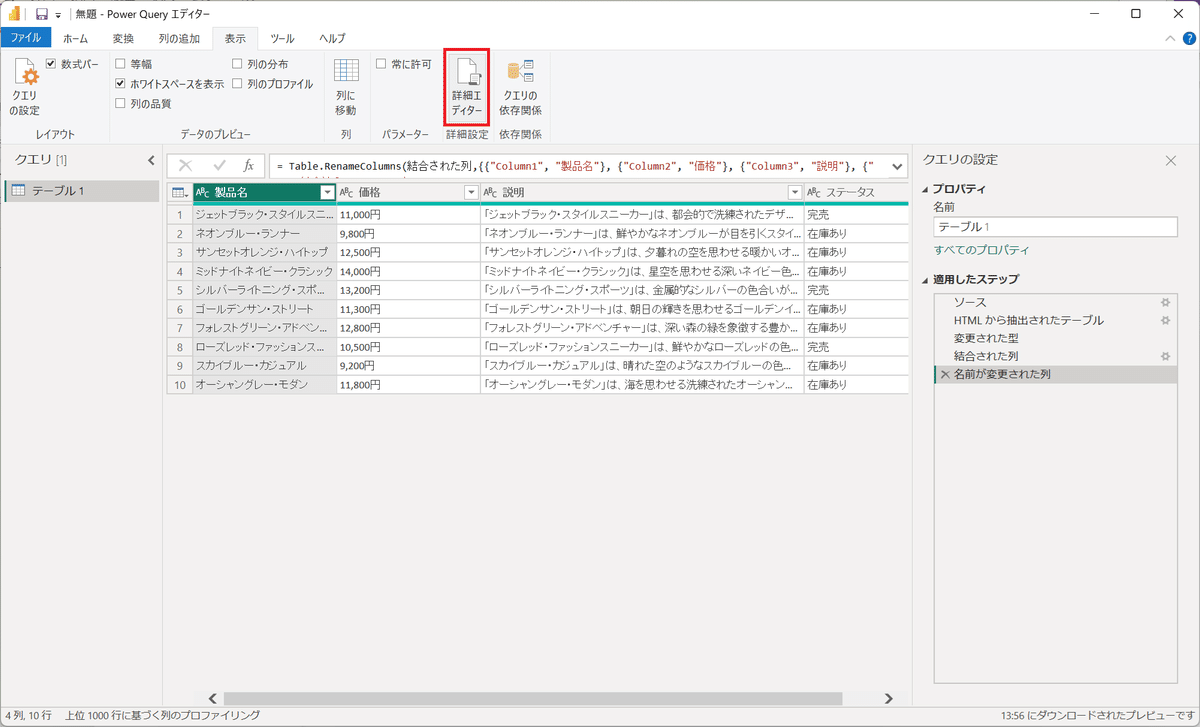Open the 説明 column filter dropdown

pyautogui.click(x=794, y=193)
